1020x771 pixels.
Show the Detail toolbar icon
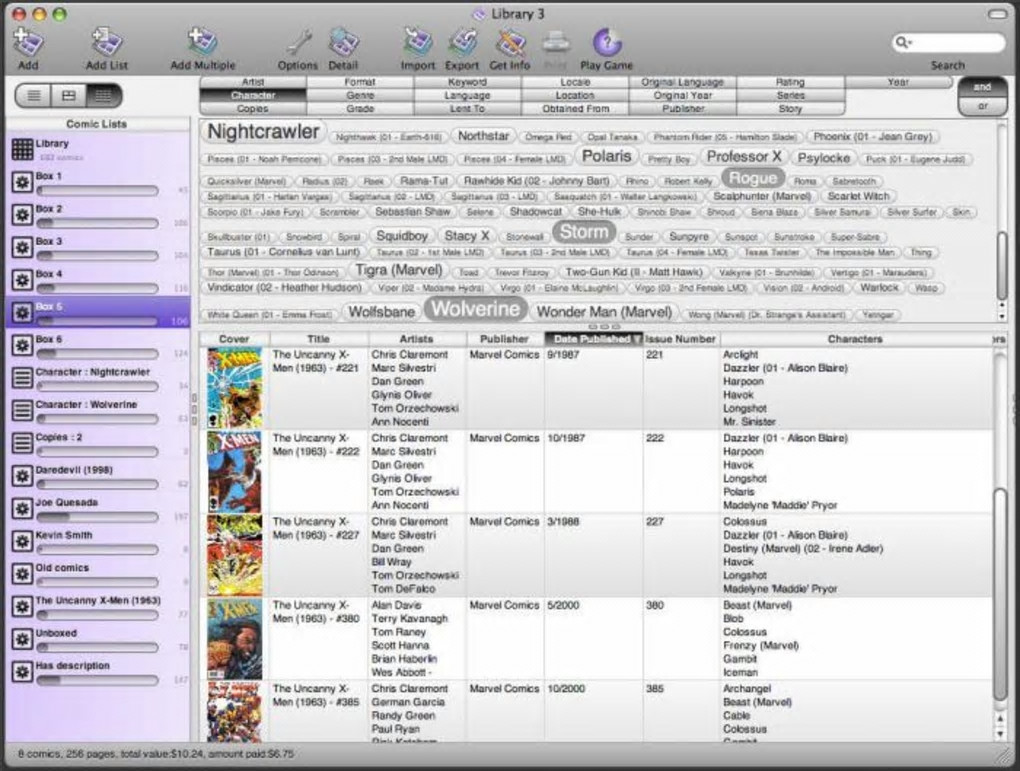point(343,43)
